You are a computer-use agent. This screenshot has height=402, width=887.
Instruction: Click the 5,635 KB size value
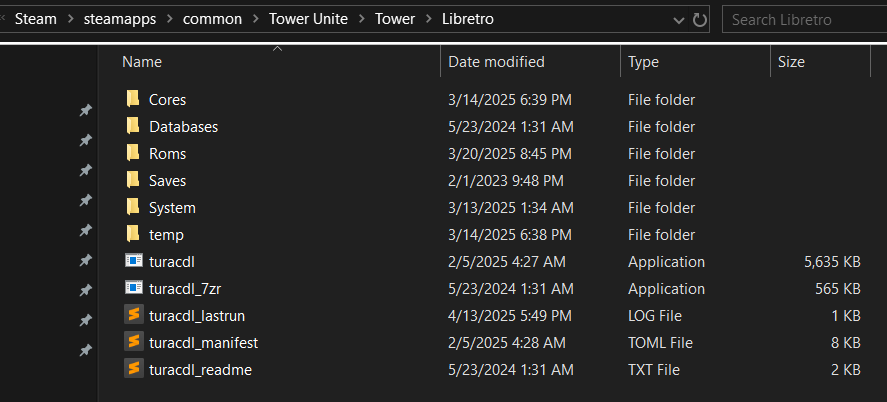(x=832, y=262)
